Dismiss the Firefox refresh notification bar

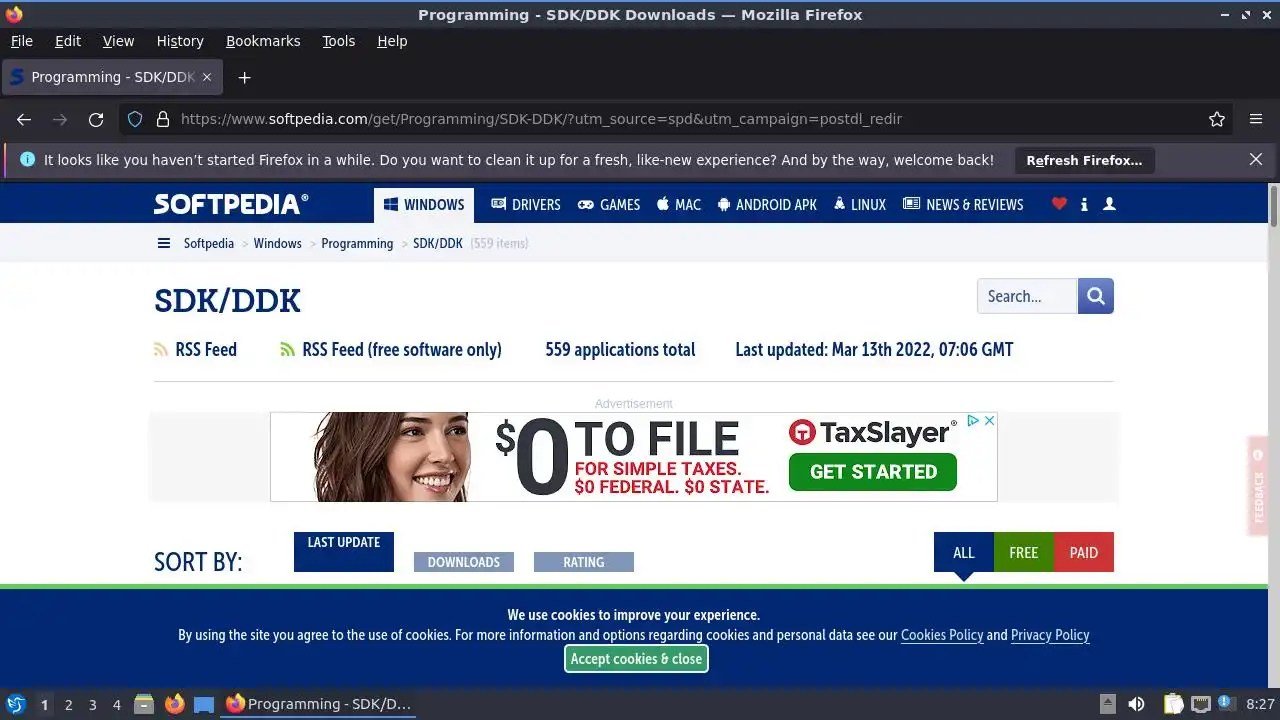[x=1256, y=160]
